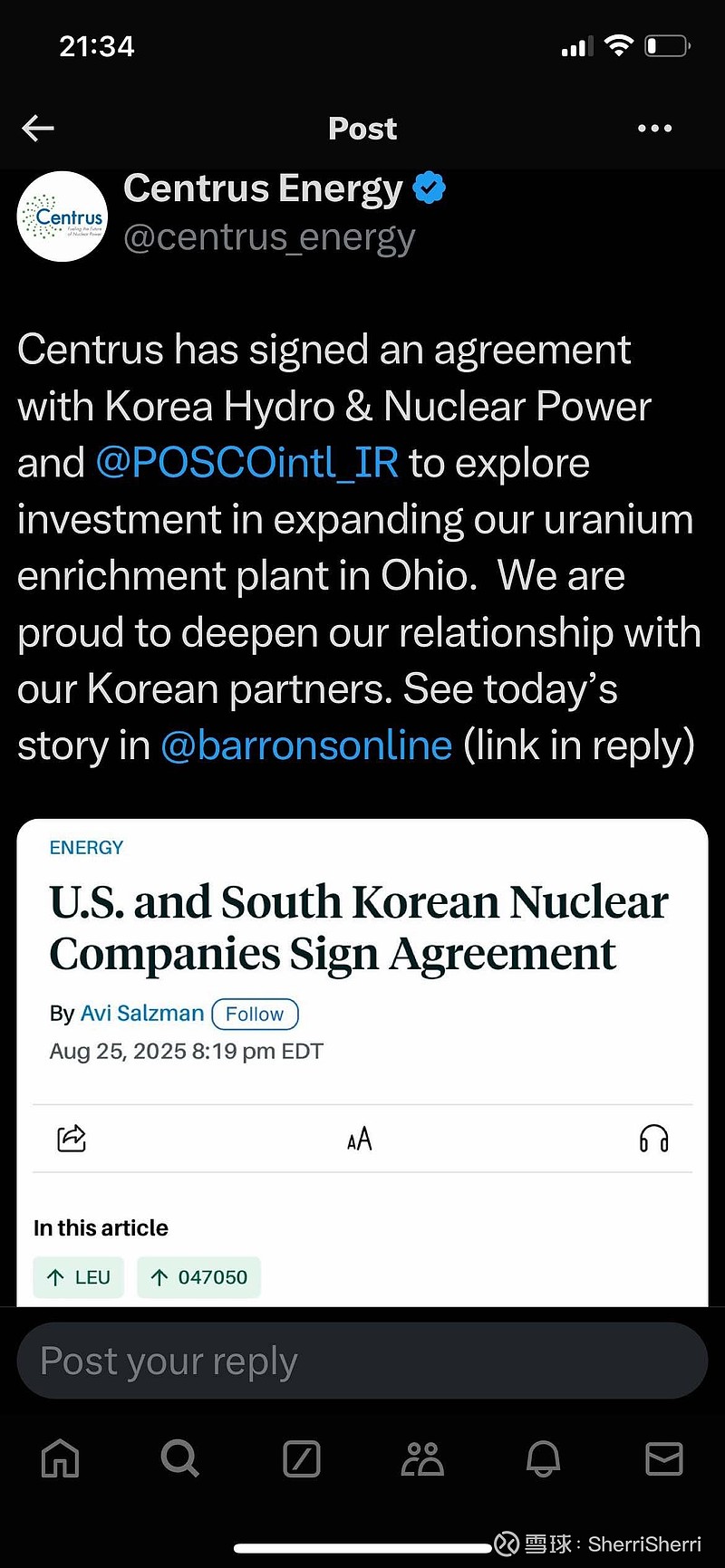Tap the article share icon

(72, 1138)
